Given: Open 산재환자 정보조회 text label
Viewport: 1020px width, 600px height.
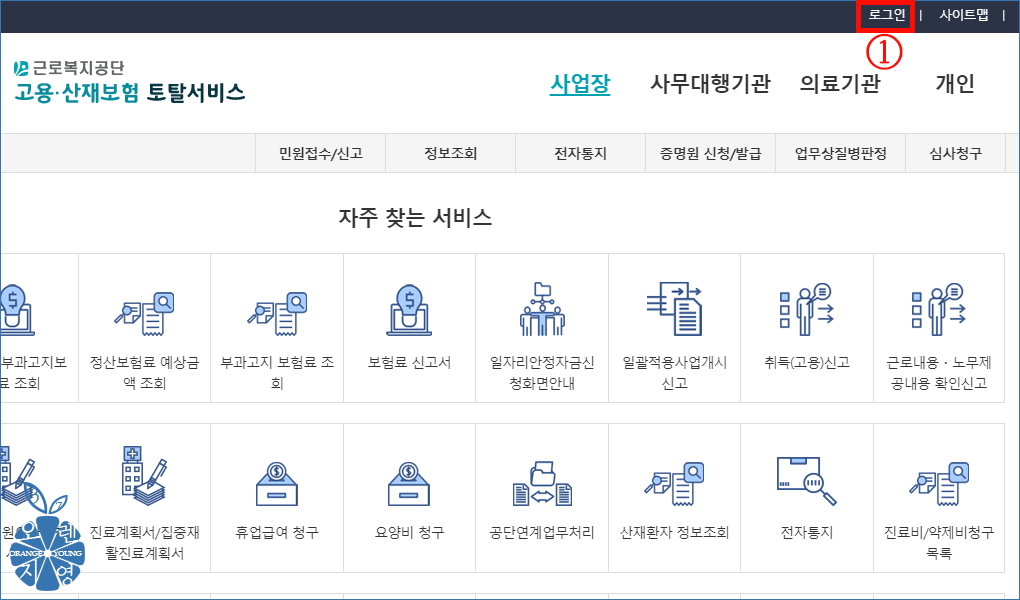Looking at the screenshot, I should tap(674, 532).
